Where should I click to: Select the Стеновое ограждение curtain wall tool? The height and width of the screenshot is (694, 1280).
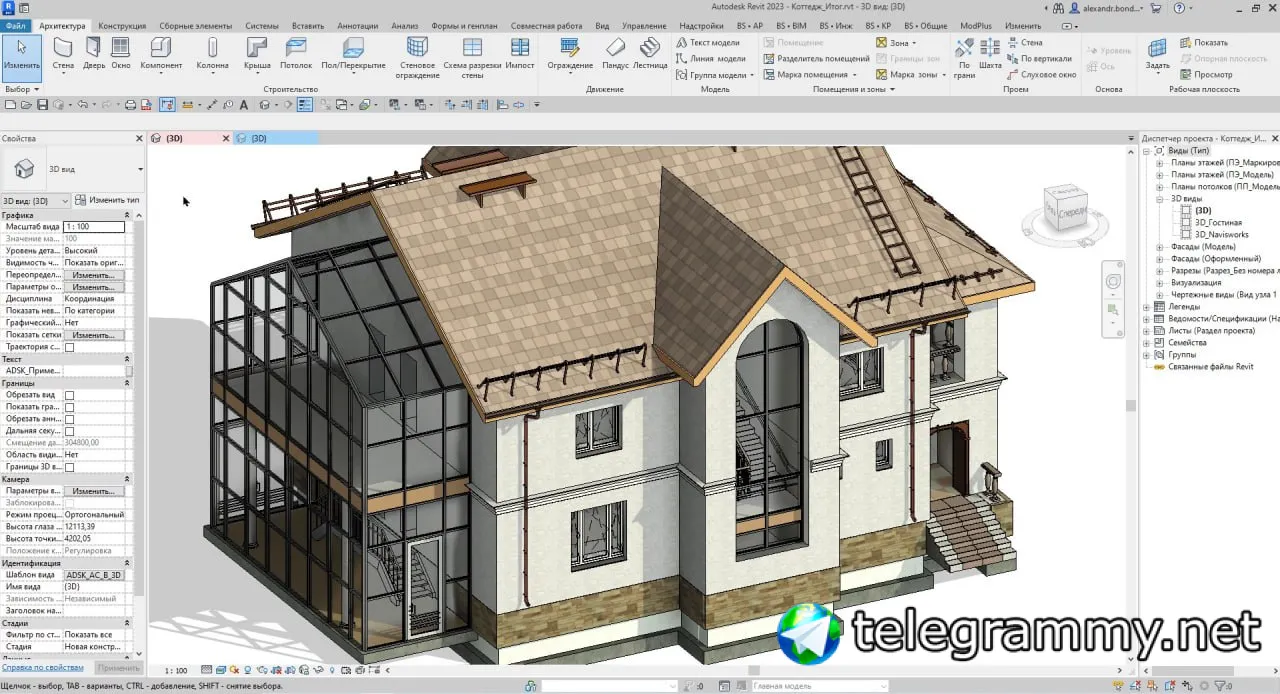click(x=417, y=59)
